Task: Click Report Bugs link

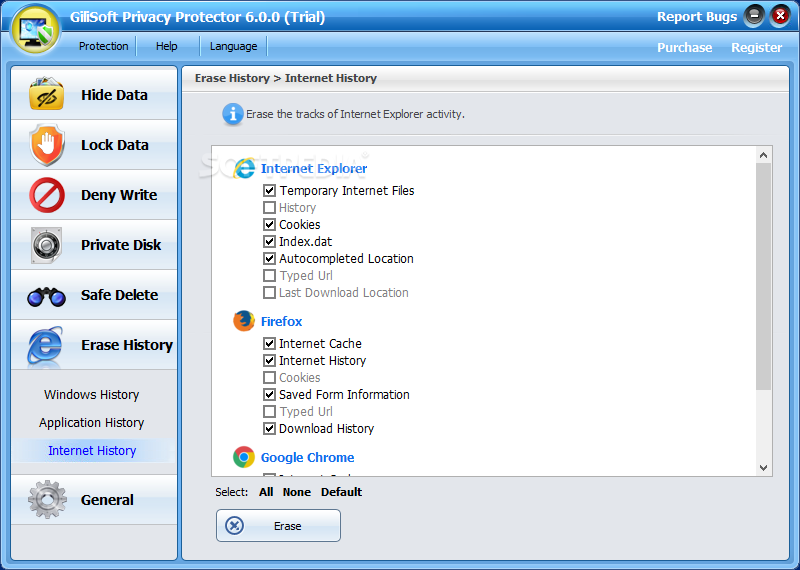Action: click(697, 17)
